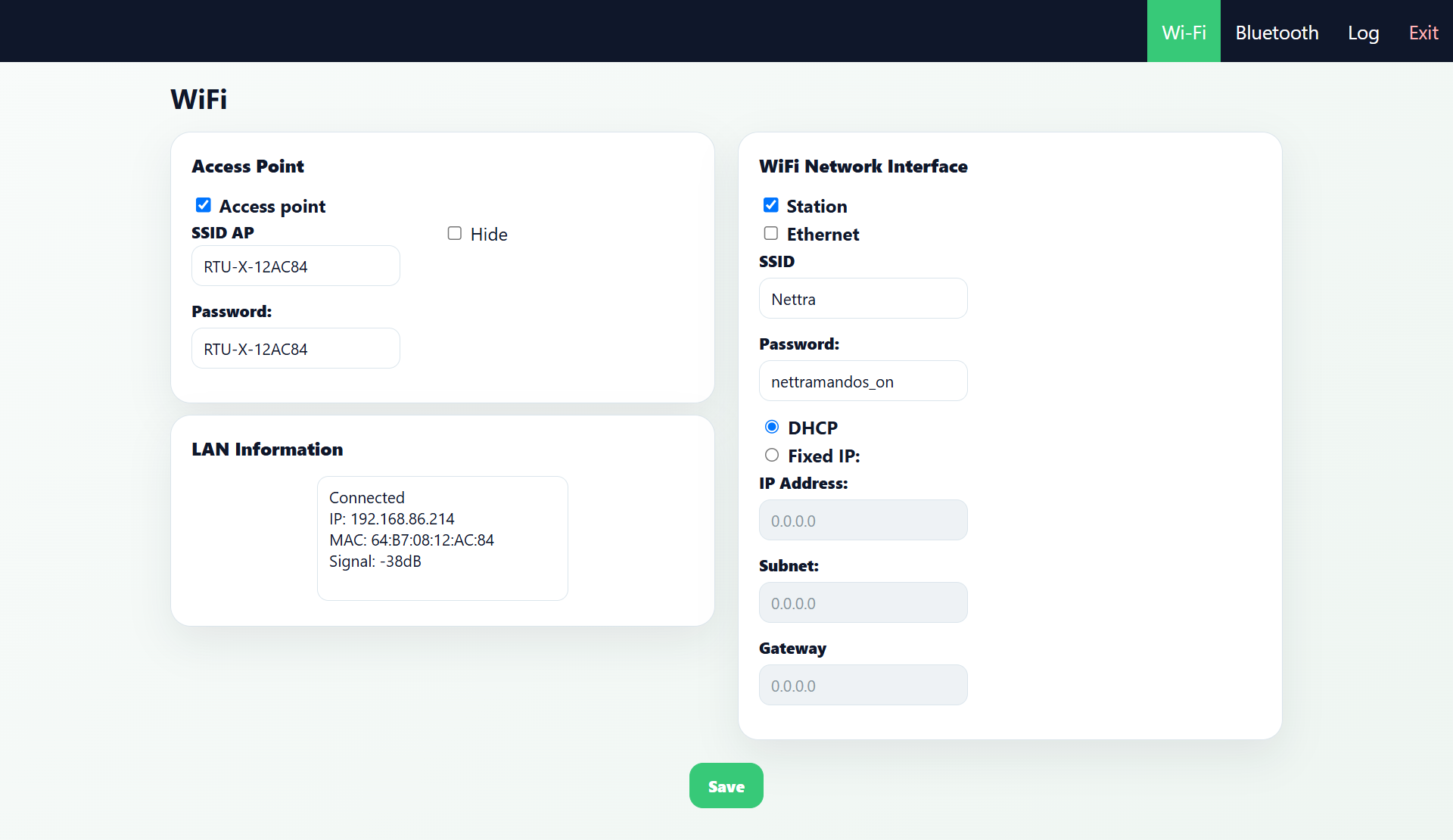The image size is (1453, 840).
Task: Select Exit in the navigation bar
Action: point(1423,32)
